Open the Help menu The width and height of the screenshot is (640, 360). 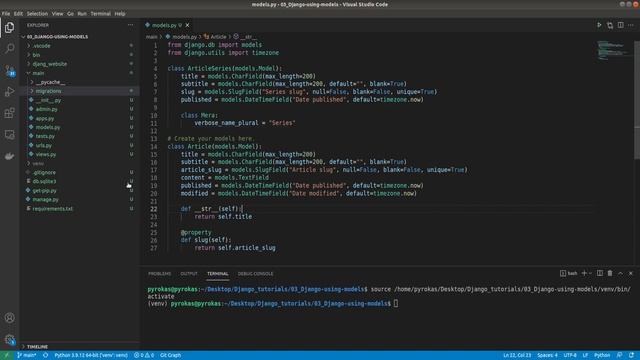(x=120, y=13)
